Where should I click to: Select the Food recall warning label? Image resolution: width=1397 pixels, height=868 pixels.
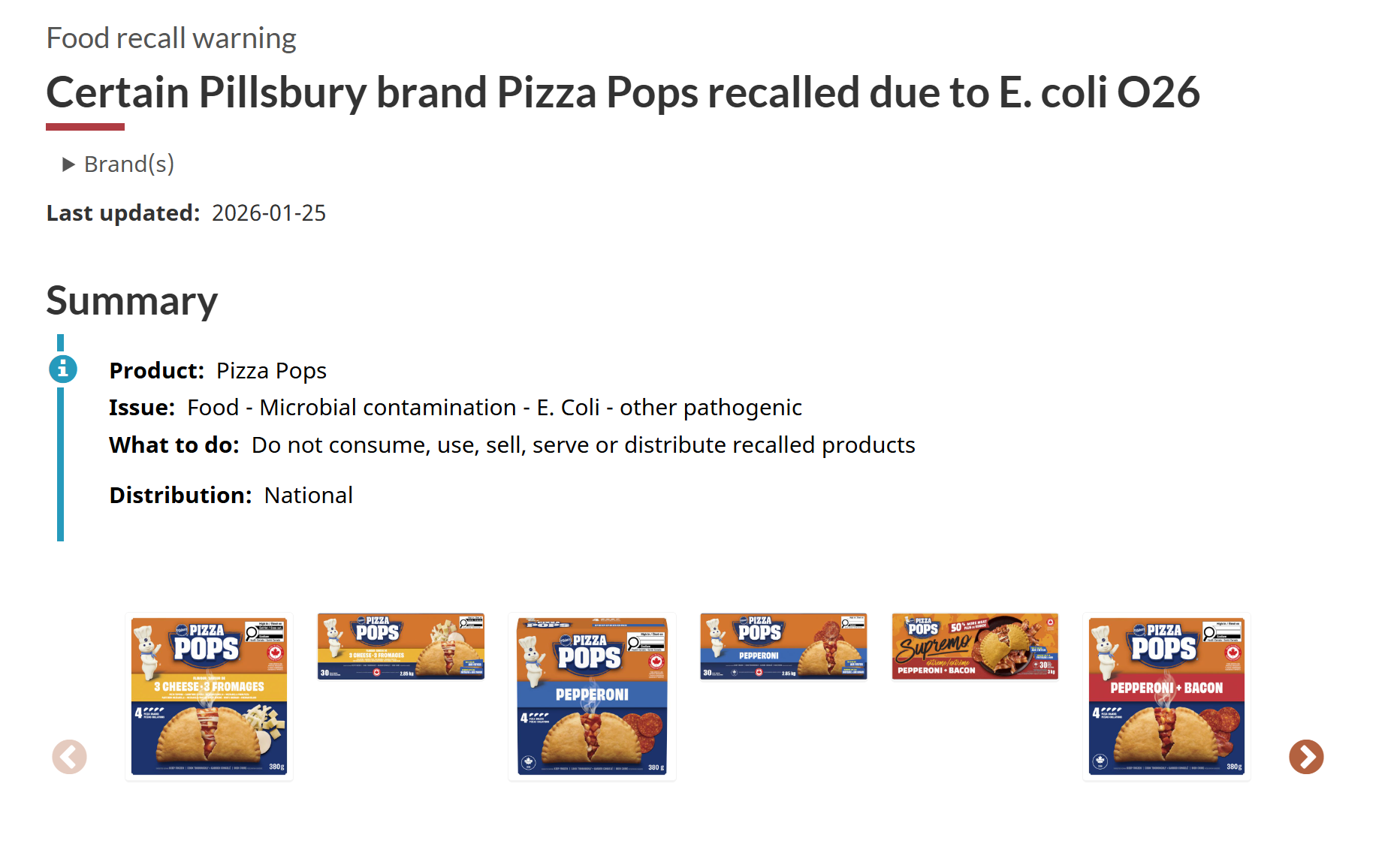tap(170, 38)
